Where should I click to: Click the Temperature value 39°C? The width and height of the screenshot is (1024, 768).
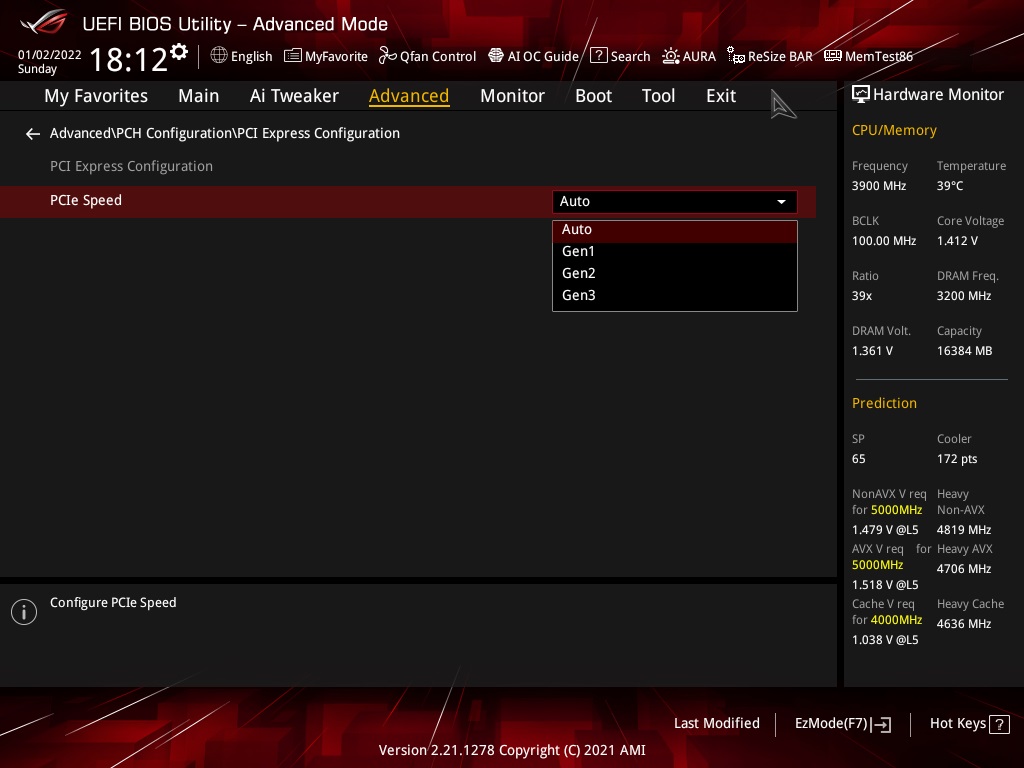tap(950, 186)
